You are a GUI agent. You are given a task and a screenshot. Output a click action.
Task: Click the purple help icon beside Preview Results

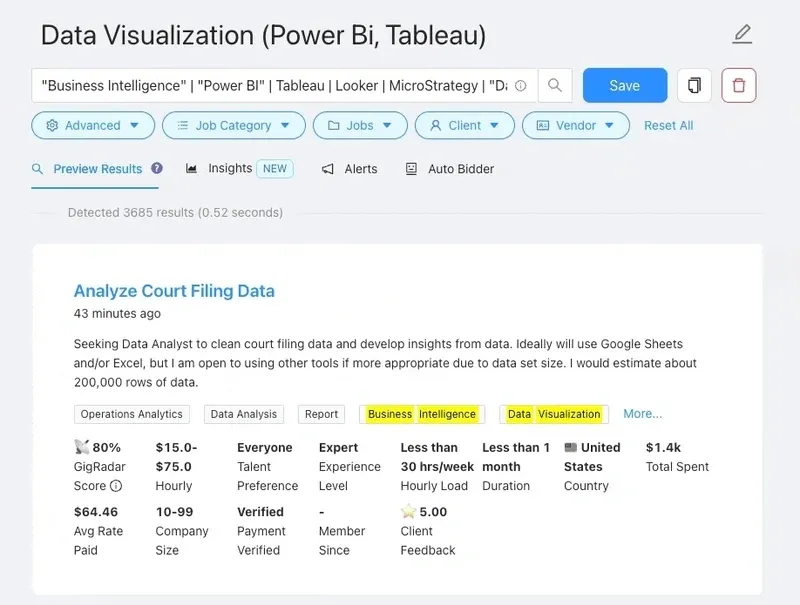pyautogui.click(x=157, y=168)
